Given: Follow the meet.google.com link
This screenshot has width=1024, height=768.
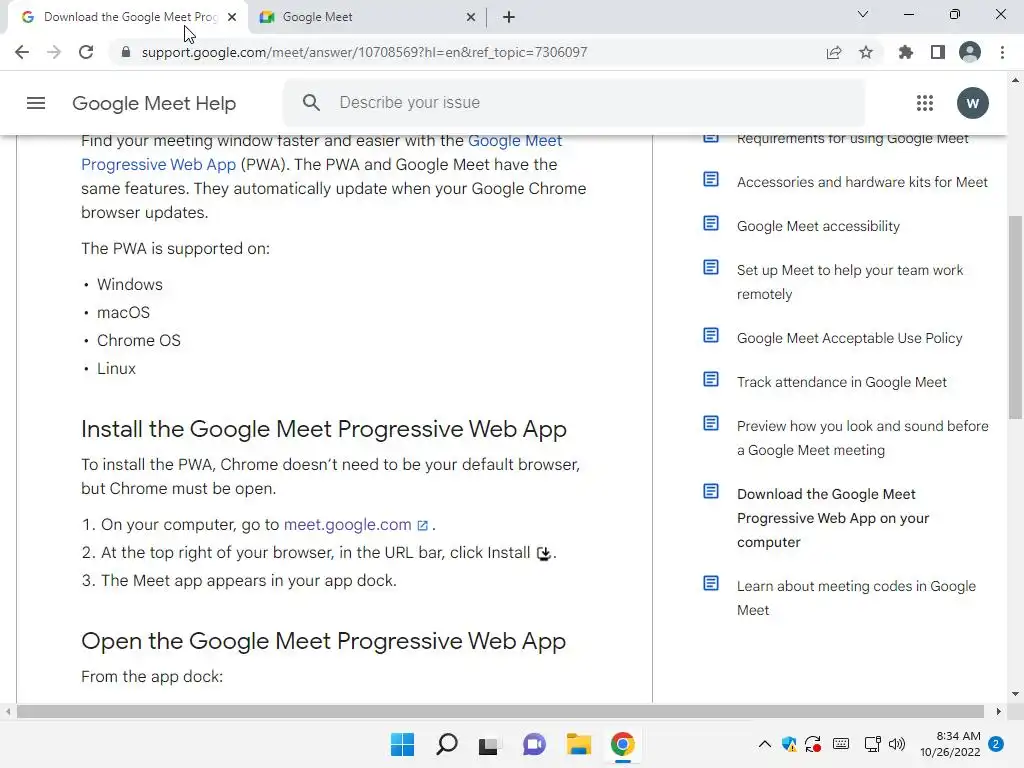Looking at the screenshot, I should point(347,524).
